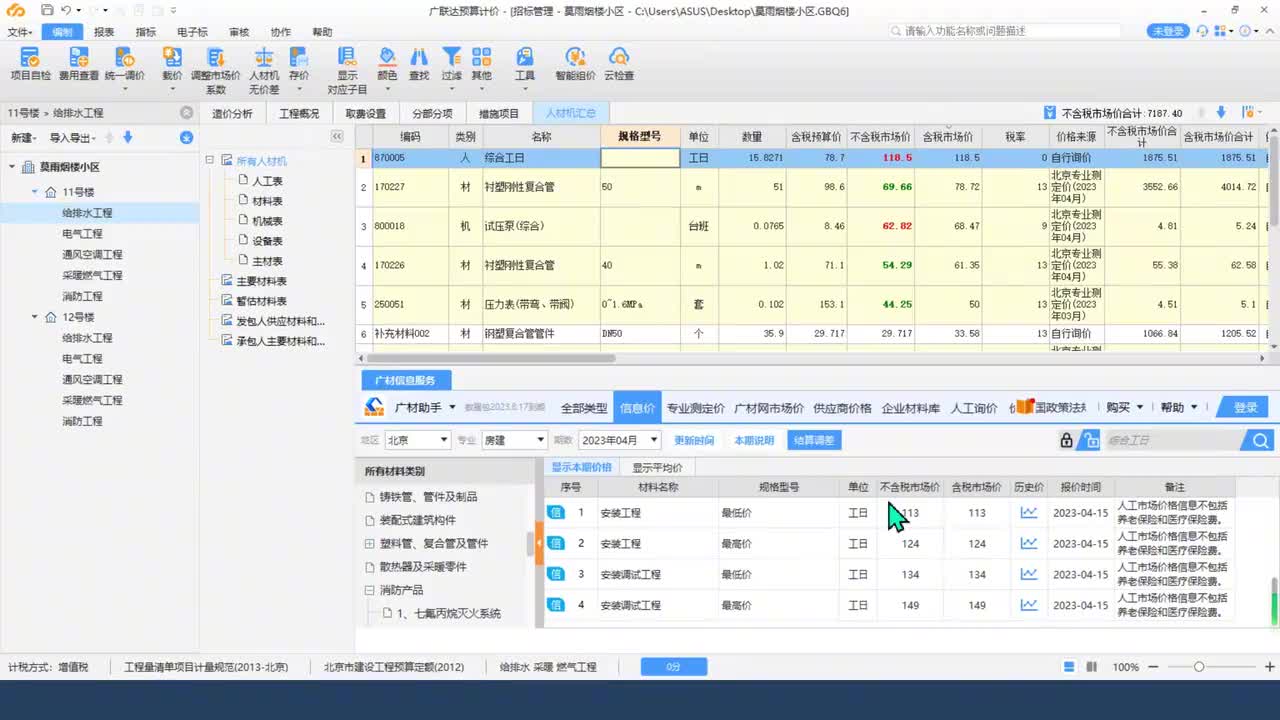1280x720 pixels.
Task: Click the 项目自检 project self-check icon
Action: (x=30, y=57)
